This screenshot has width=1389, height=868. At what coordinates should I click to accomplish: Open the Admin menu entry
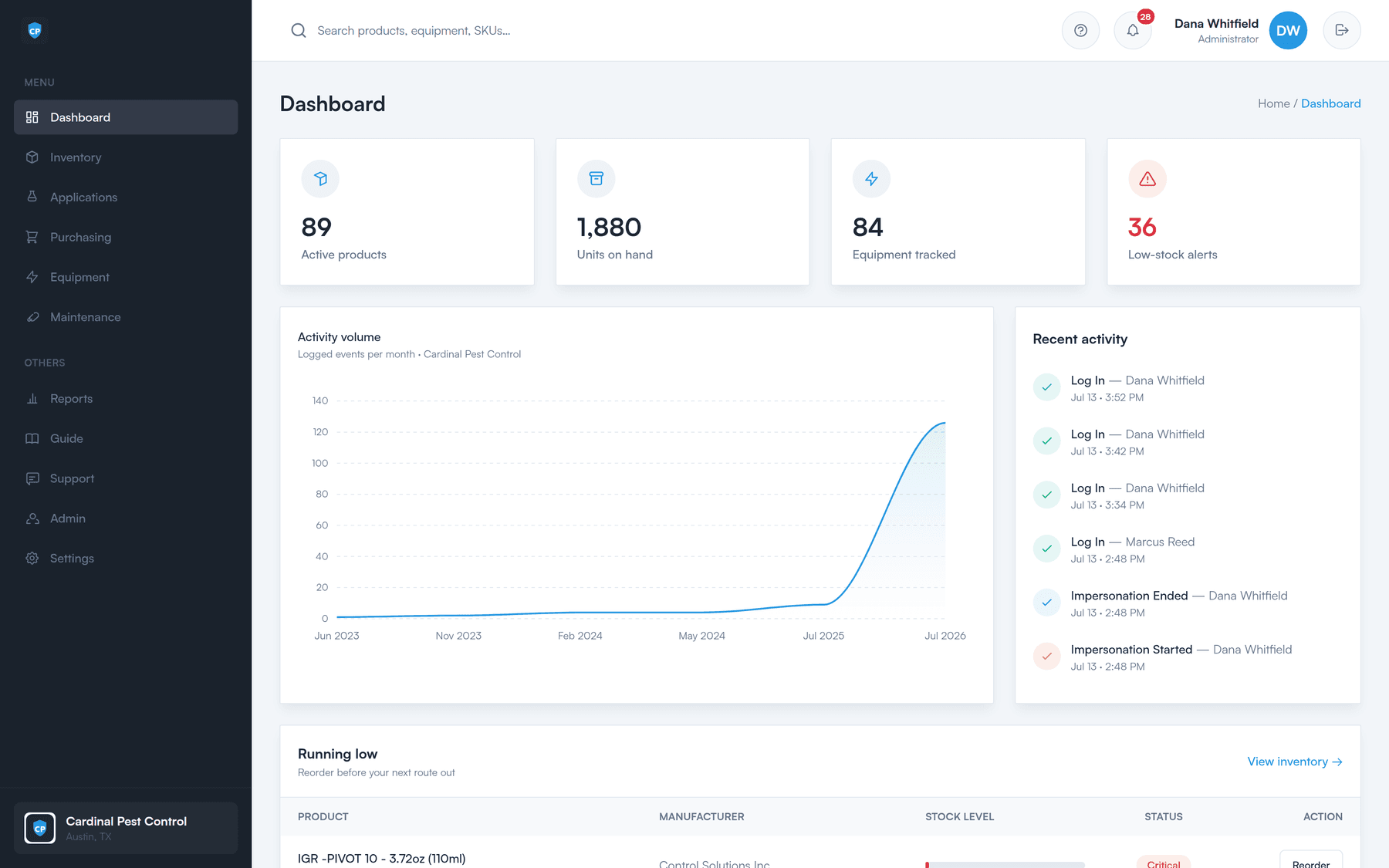click(126, 518)
